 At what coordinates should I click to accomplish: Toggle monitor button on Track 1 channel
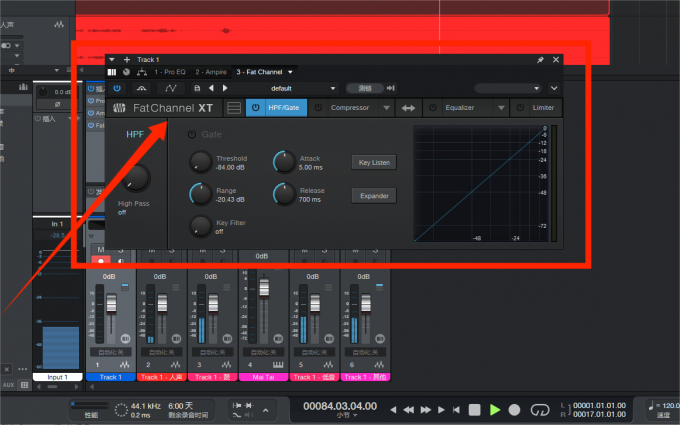121,261
